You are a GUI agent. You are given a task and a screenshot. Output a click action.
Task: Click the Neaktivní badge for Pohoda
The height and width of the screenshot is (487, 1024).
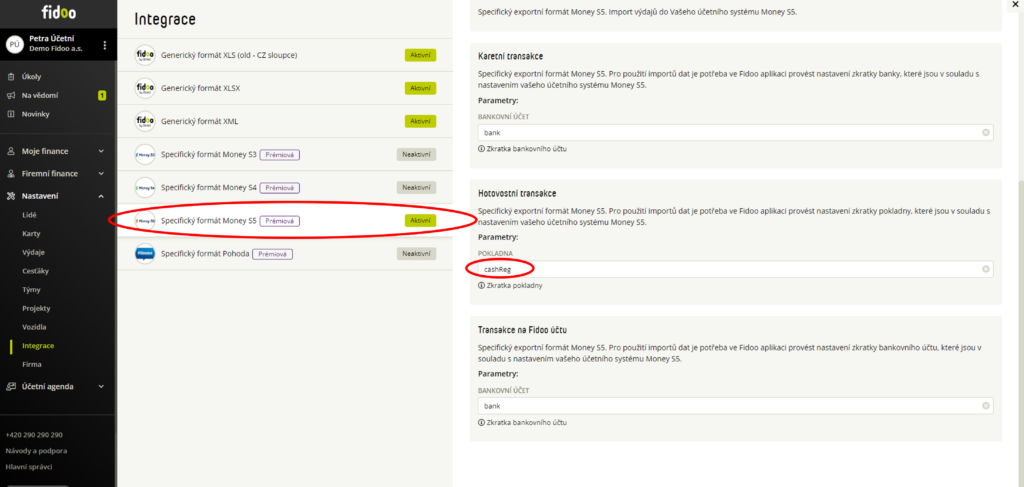pyautogui.click(x=417, y=253)
